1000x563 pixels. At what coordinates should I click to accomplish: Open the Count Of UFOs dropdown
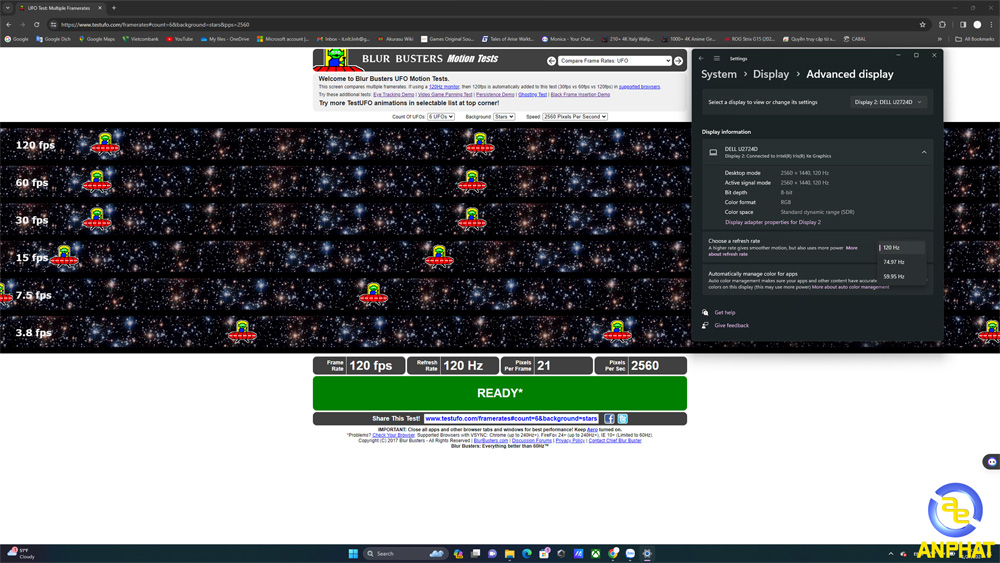tap(441, 117)
